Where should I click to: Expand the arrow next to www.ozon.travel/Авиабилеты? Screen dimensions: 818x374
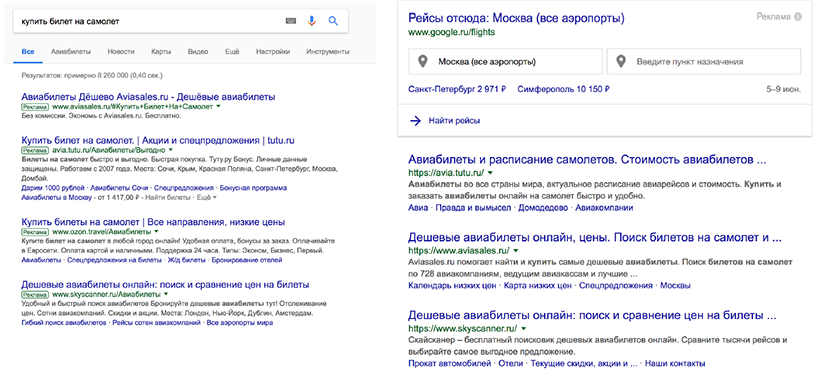pyautogui.click(x=156, y=232)
